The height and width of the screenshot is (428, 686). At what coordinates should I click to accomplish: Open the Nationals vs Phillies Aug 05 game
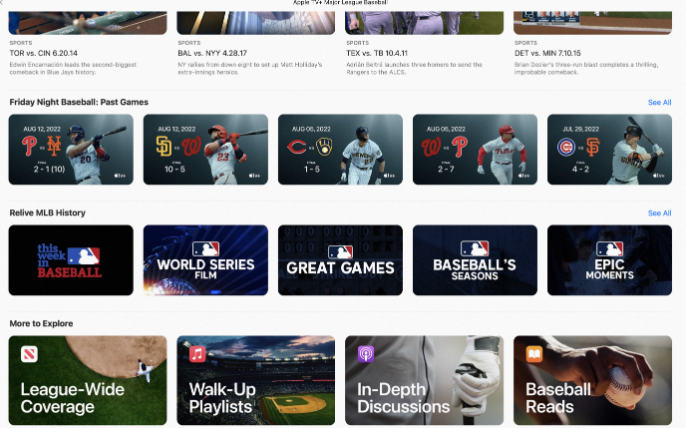point(475,149)
